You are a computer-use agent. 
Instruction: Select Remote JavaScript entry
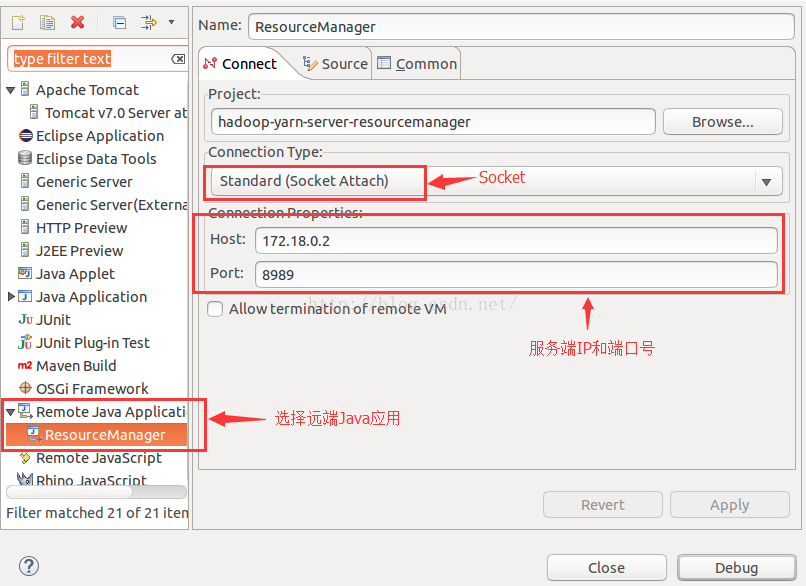(x=99, y=457)
